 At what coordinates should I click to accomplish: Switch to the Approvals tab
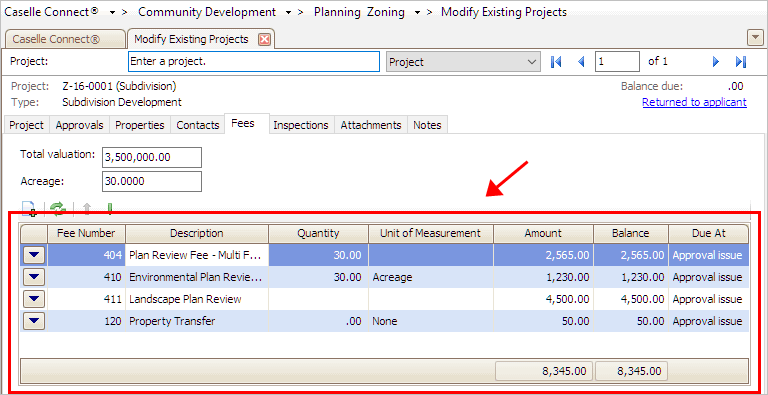79,125
